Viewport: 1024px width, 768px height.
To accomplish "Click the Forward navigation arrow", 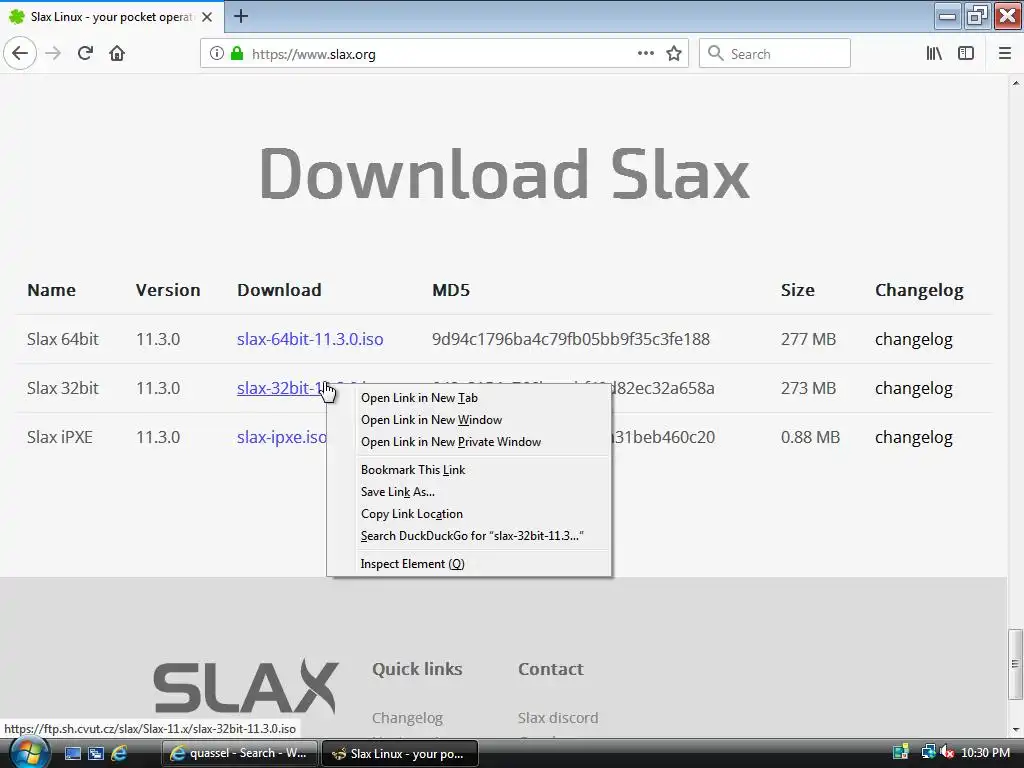I will tap(53, 54).
